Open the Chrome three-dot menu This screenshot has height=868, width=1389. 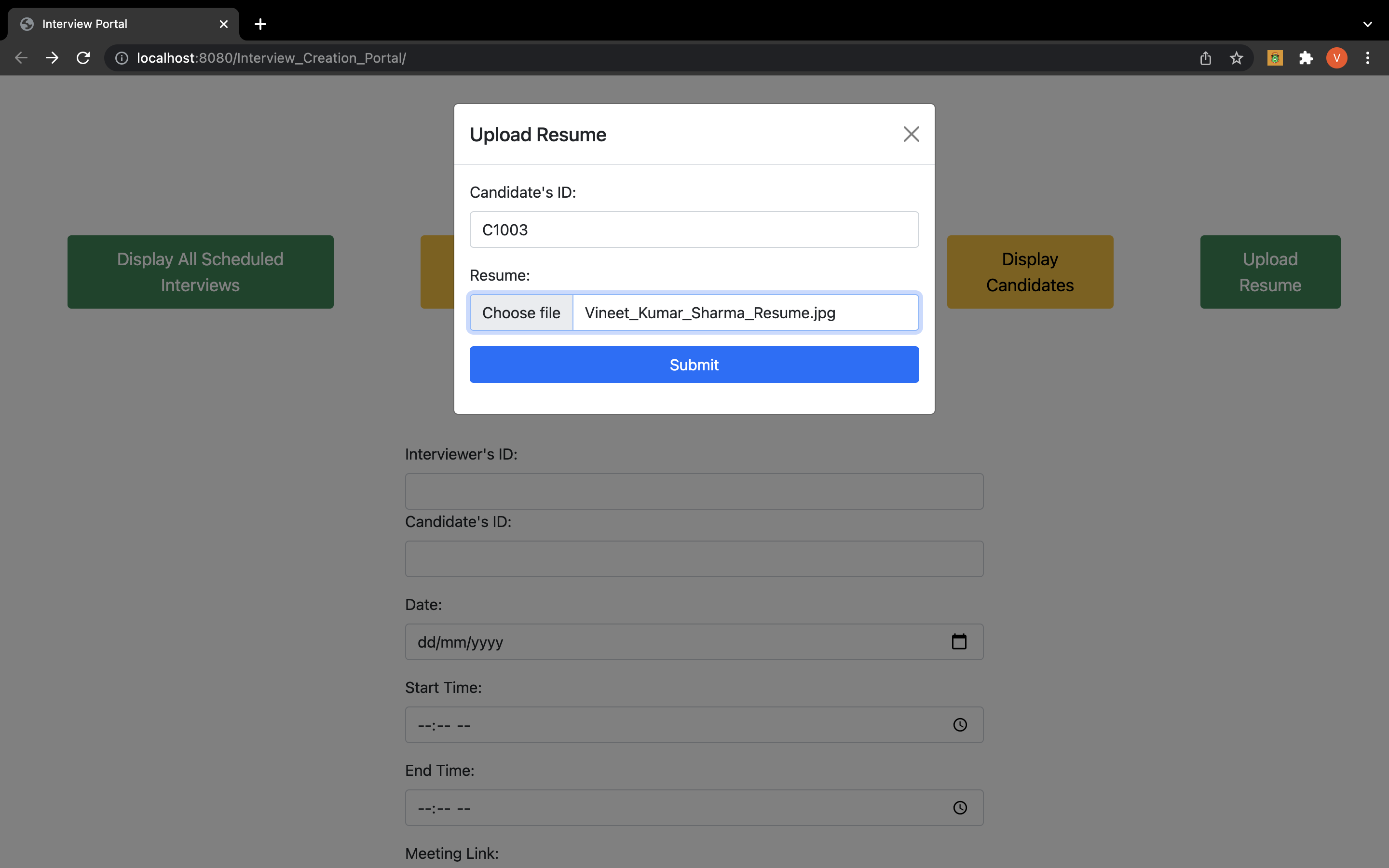pyautogui.click(x=1367, y=58)
